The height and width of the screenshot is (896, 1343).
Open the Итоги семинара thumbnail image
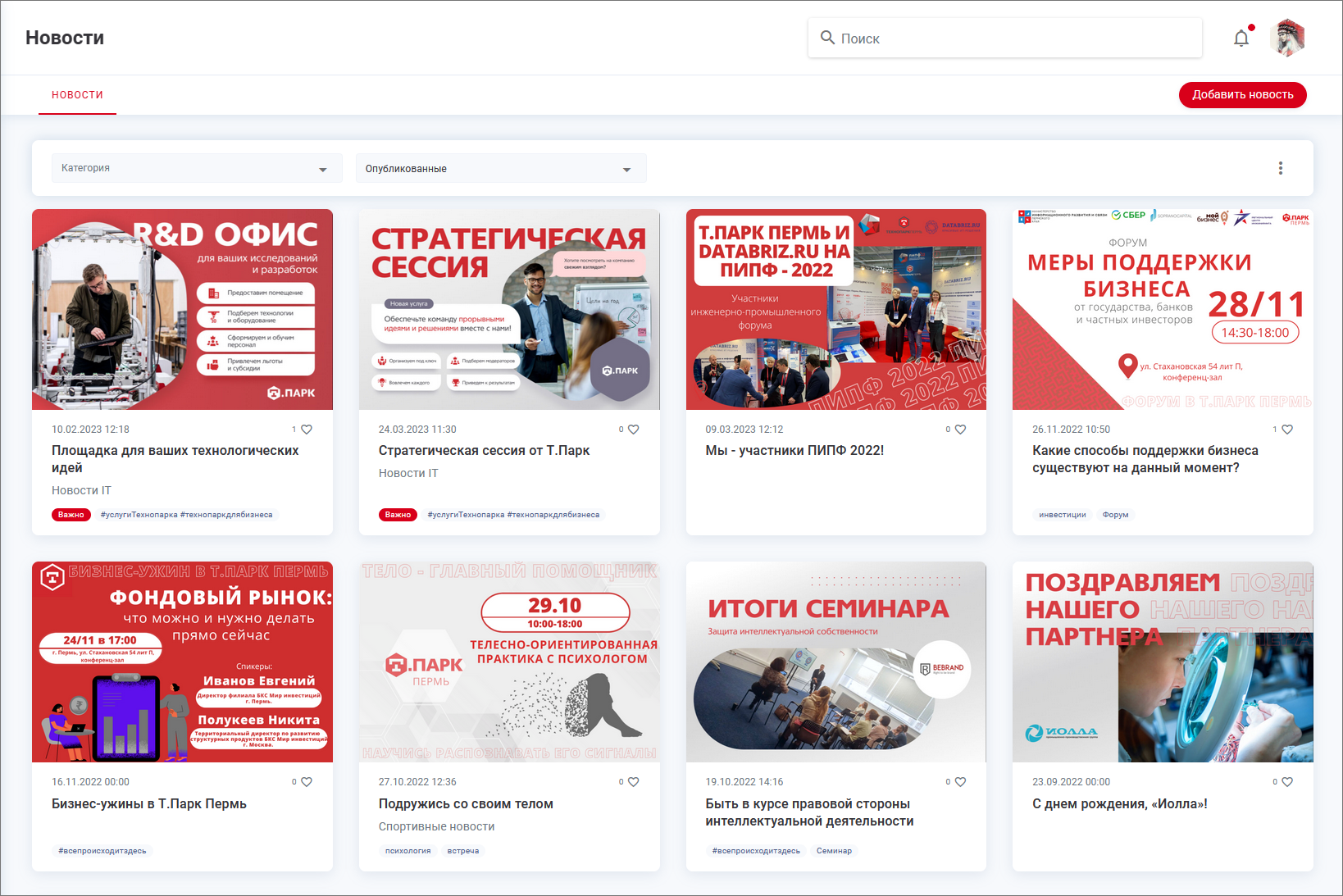pyautogui.click(x=835, y=662)
